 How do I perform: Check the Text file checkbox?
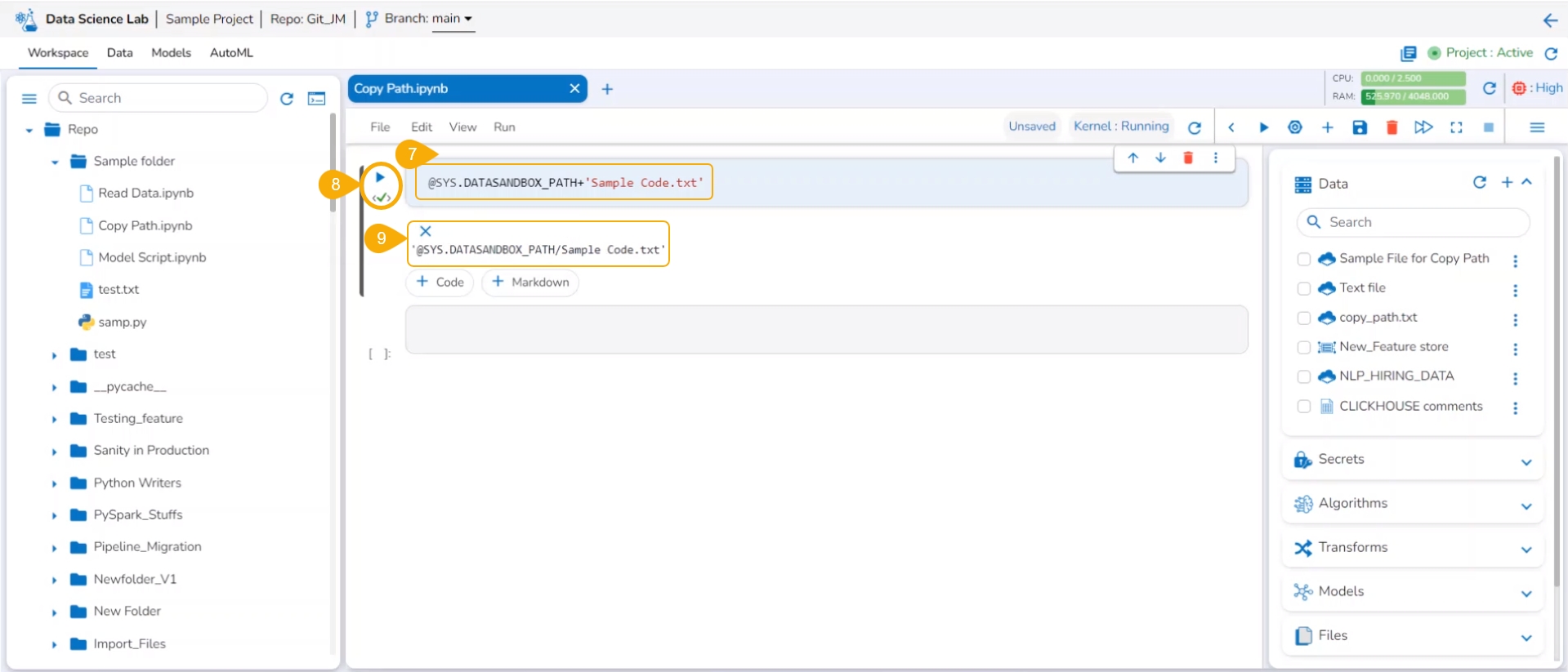[1304, 289]
